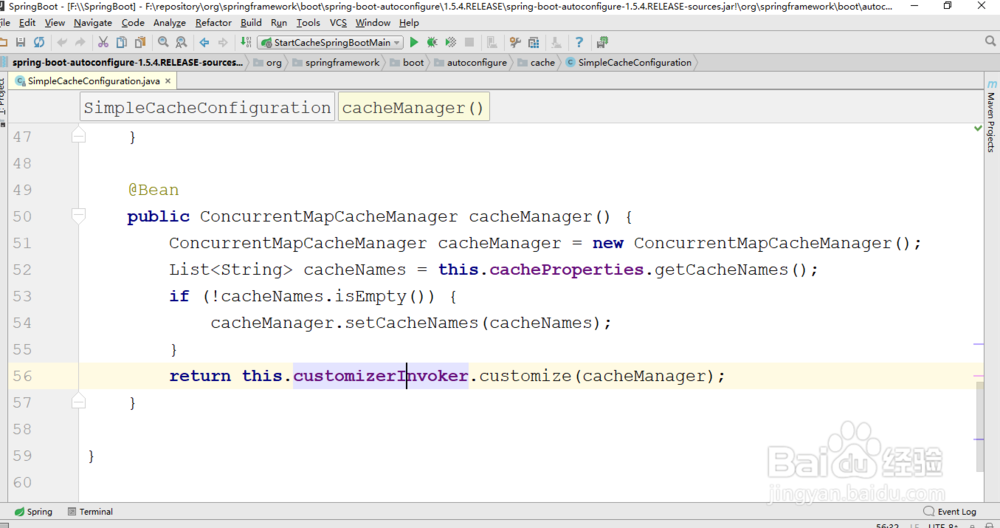Open the StartCacheSpringBootMain run configuration dropdown
Viewport: 1000px width, 528px height.
point(330,42)
